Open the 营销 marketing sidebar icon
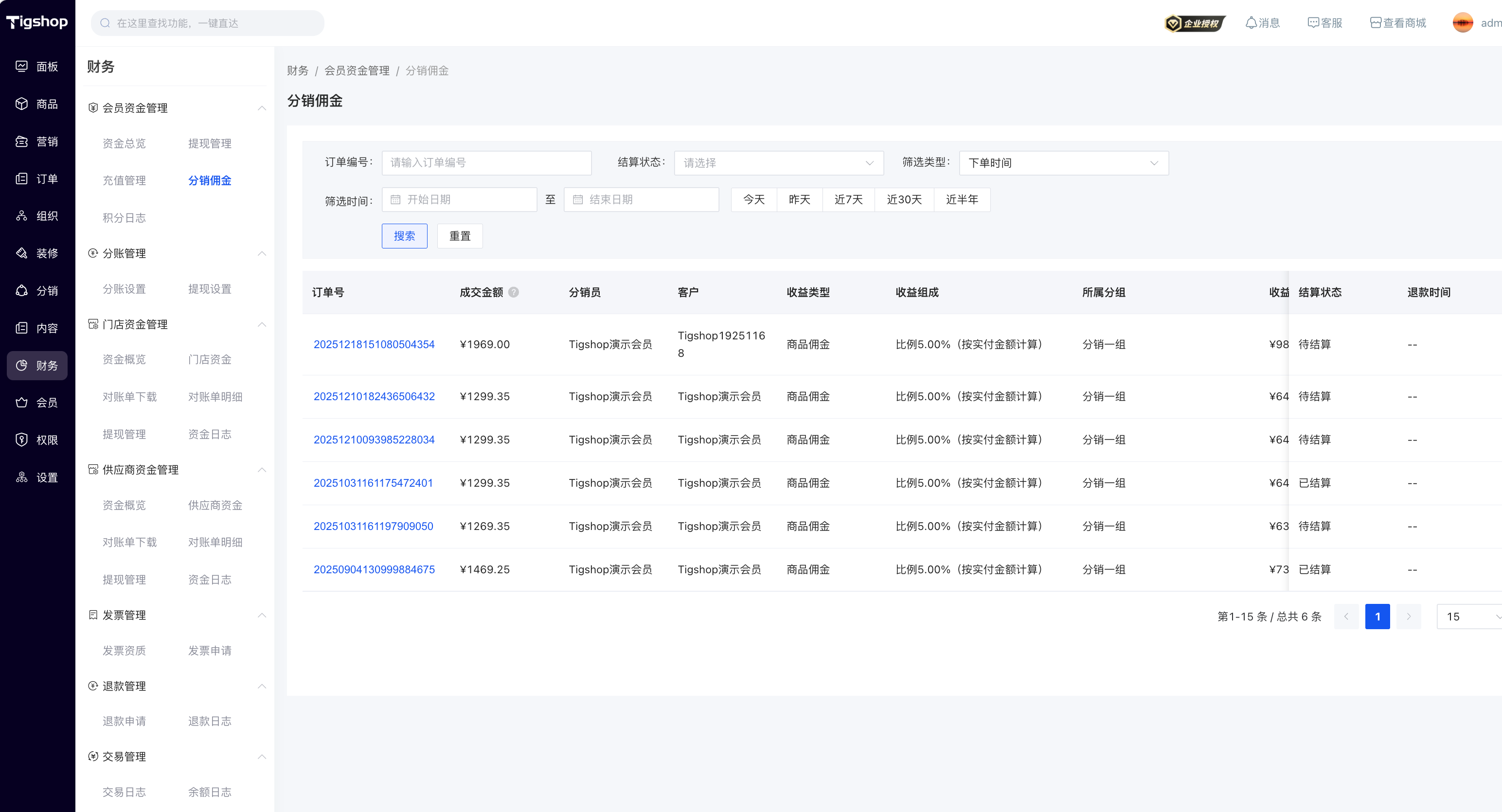1502x812 pixels. [21, 141]
